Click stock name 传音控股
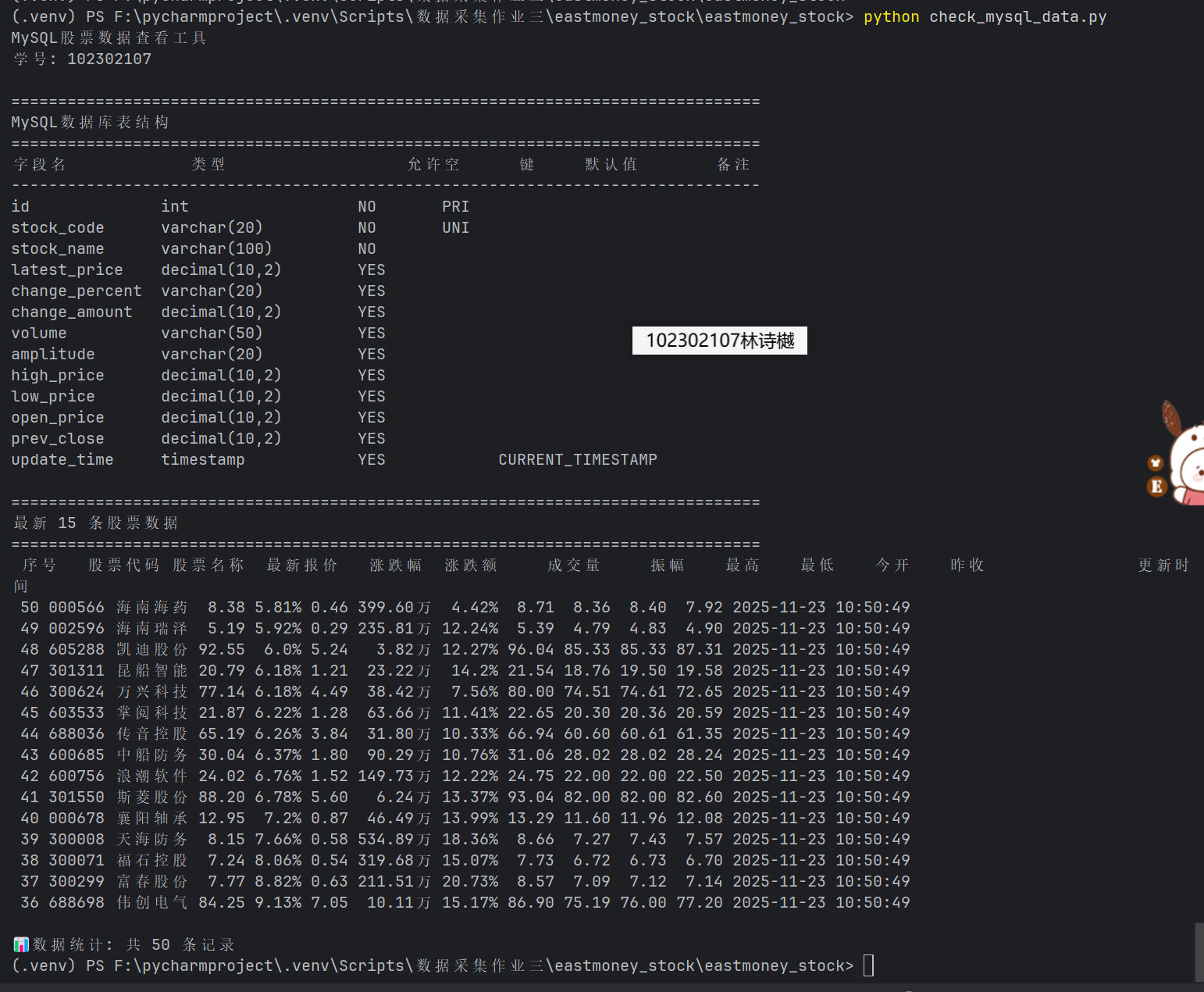The width and height of the screenshot is (1204, 992). coord(152,733)
